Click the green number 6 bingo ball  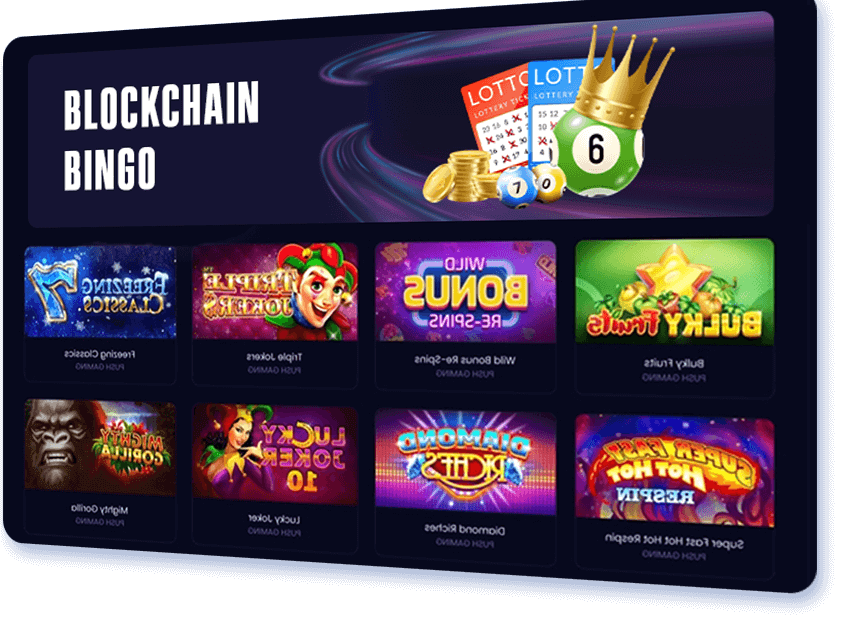point(598,152)
